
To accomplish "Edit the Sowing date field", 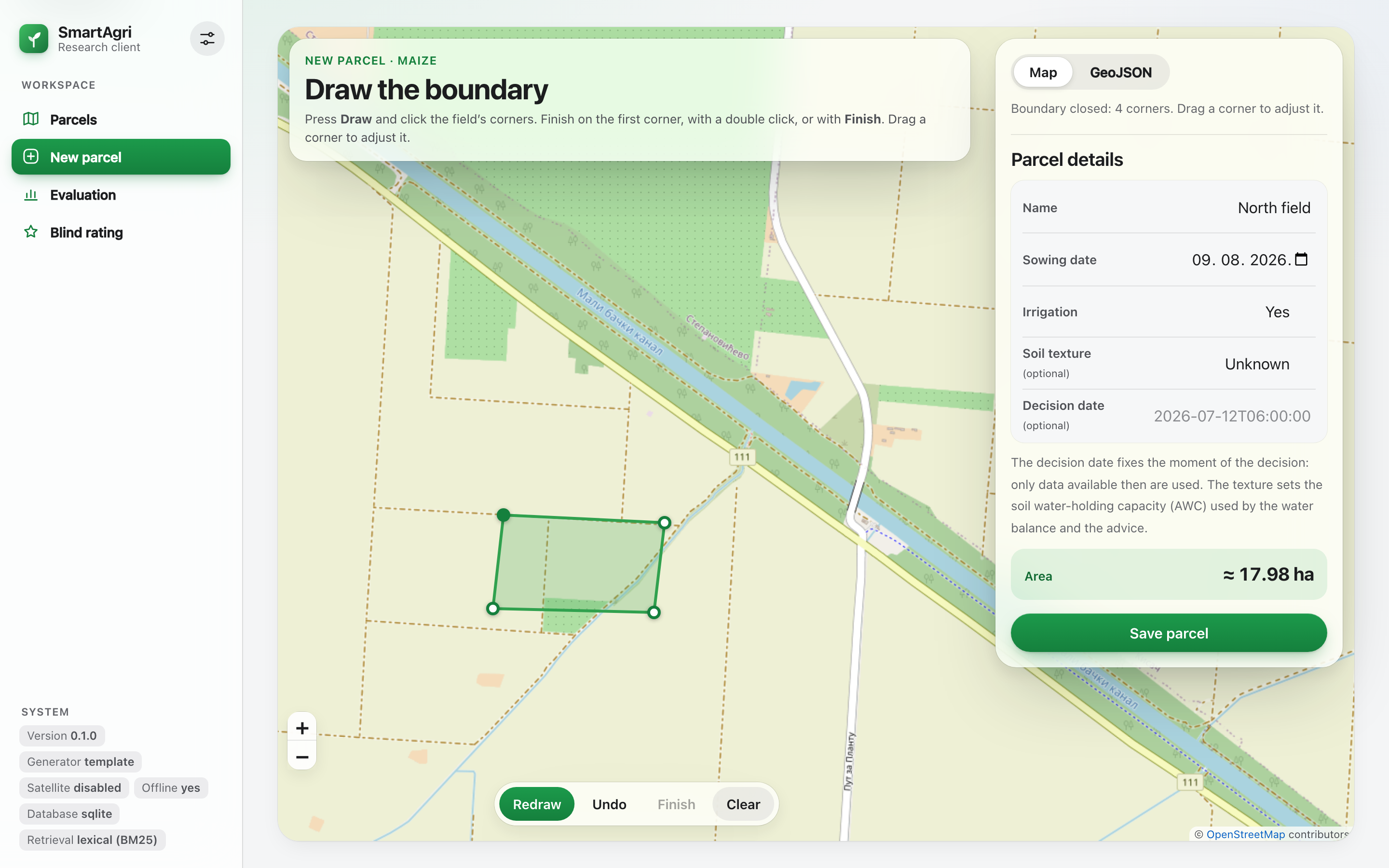I will pos(1251,259).
